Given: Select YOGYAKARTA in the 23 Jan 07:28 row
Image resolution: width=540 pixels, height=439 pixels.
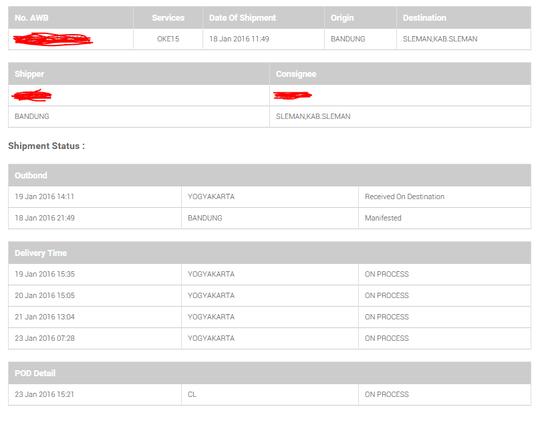Looking at the screenshot, I should tap(211, 338).
